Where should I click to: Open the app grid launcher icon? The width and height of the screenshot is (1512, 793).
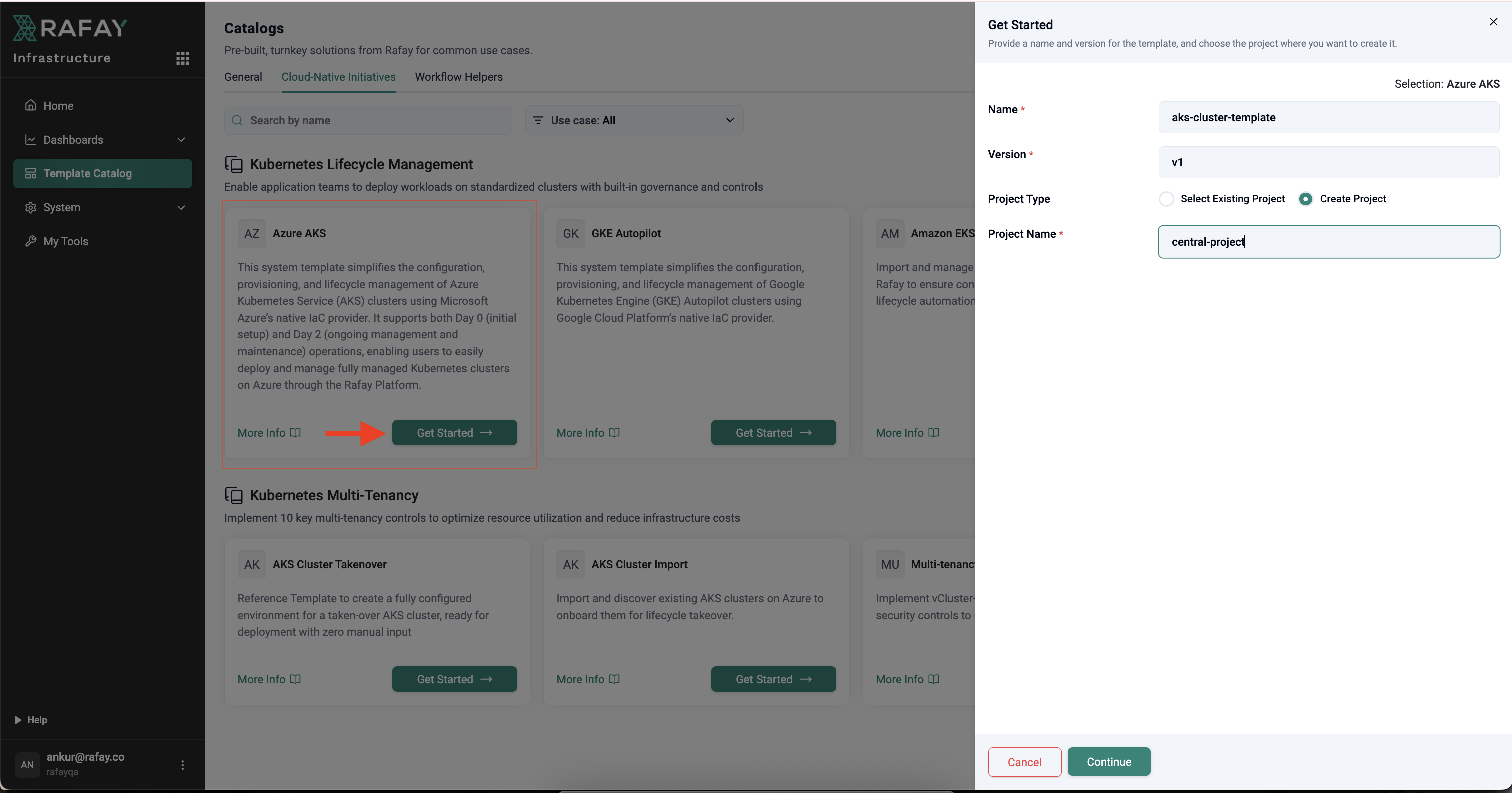point(183,58)
